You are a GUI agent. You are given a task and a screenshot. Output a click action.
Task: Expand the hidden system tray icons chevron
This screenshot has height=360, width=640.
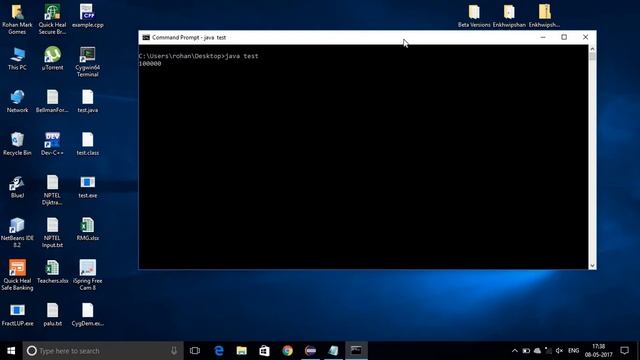[x=515, y=351]
